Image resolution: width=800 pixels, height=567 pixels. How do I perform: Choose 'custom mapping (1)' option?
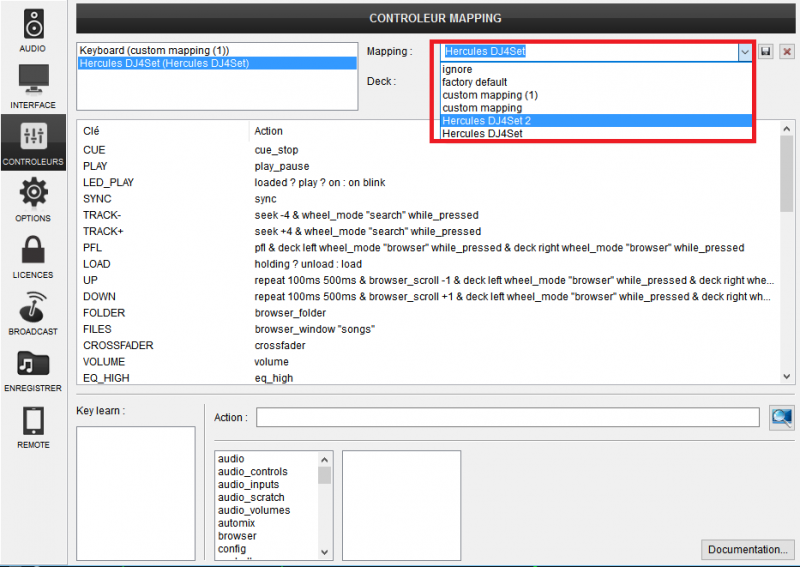tap(596, 95)
